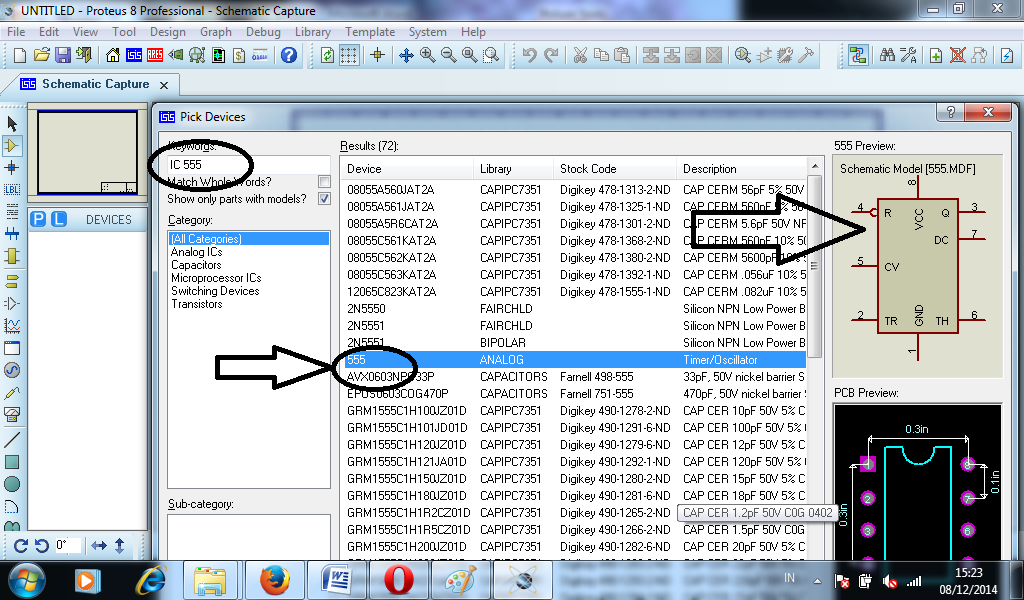Select the Capacitors category
The height and width of the screenshot is (600, 1024).
(196, 265)
